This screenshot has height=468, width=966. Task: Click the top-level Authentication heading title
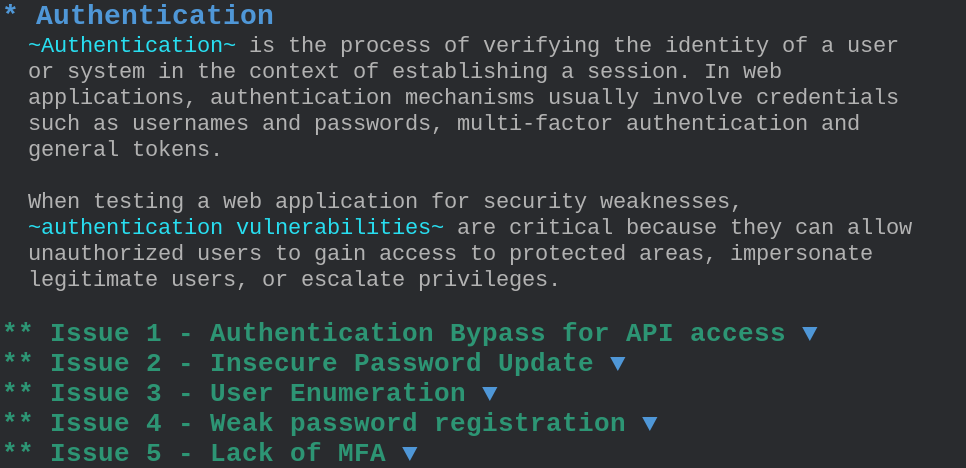tap(154, 16)
